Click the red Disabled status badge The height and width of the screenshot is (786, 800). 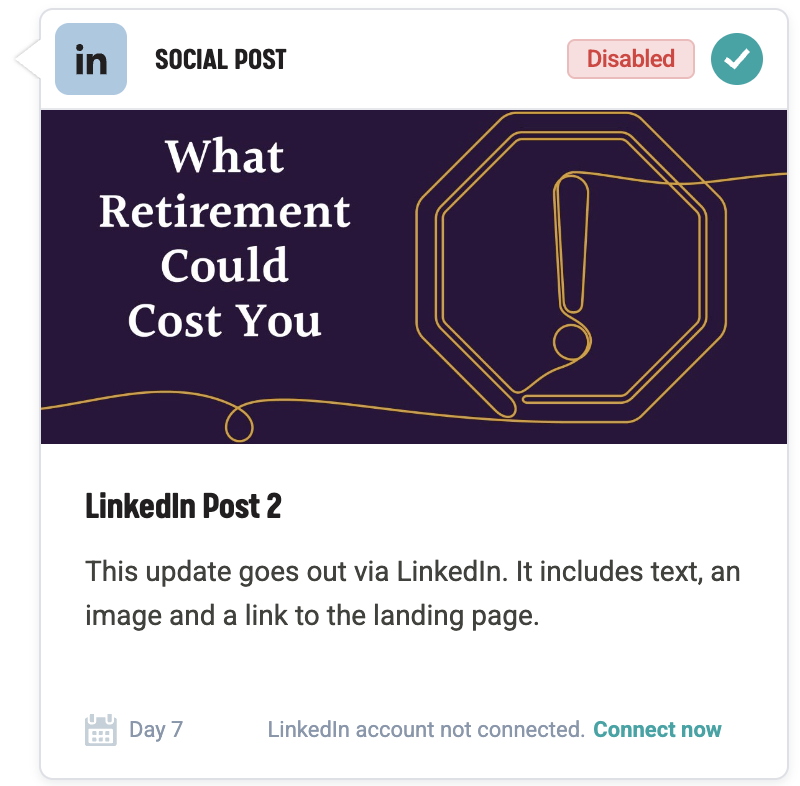pyautogui.click(x=630, y=59)
